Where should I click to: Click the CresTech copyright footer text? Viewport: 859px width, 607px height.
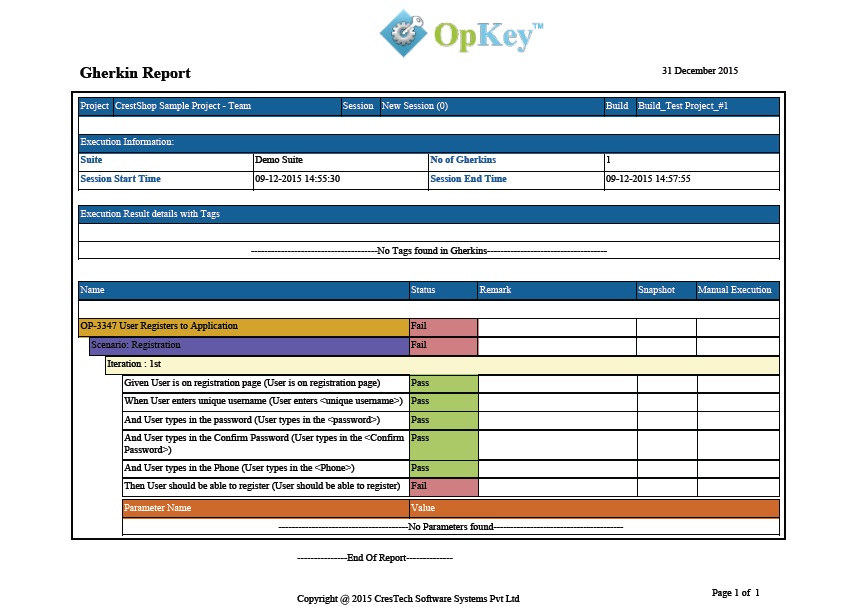pos(408,599)
